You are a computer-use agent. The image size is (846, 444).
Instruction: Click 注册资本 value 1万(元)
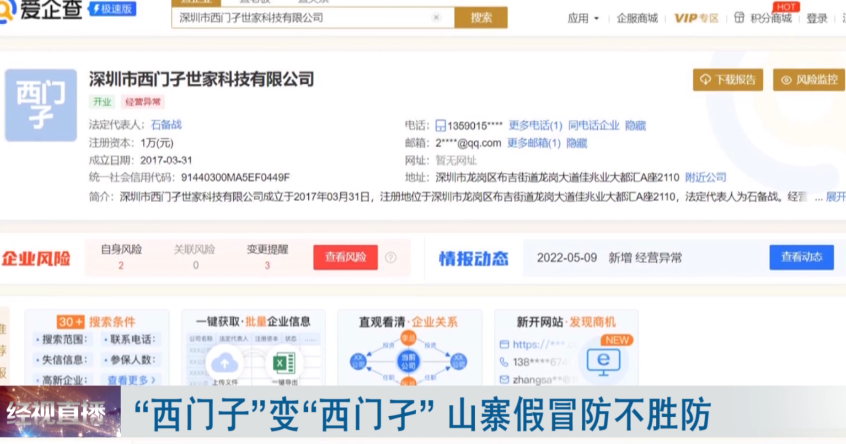pos(157,143)
